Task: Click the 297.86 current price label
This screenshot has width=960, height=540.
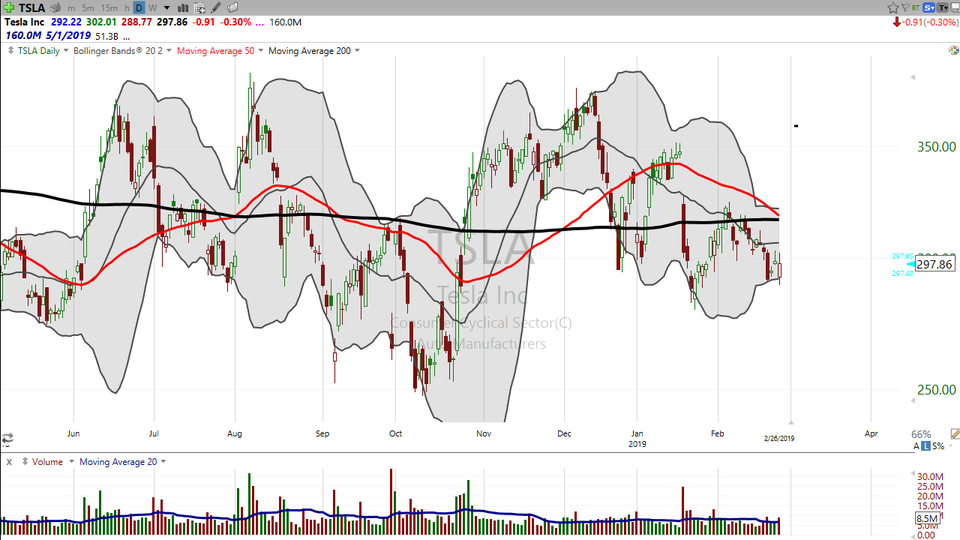Action: tap(934, 264)
